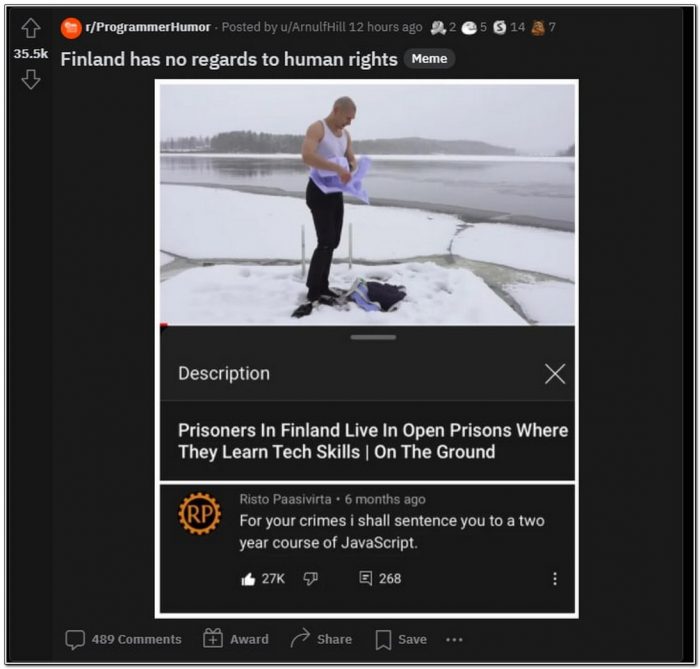The width and height of the screenshot is (700, 669).
Task: Save the post with bookmark icon
Action: (x=383, y=640)
